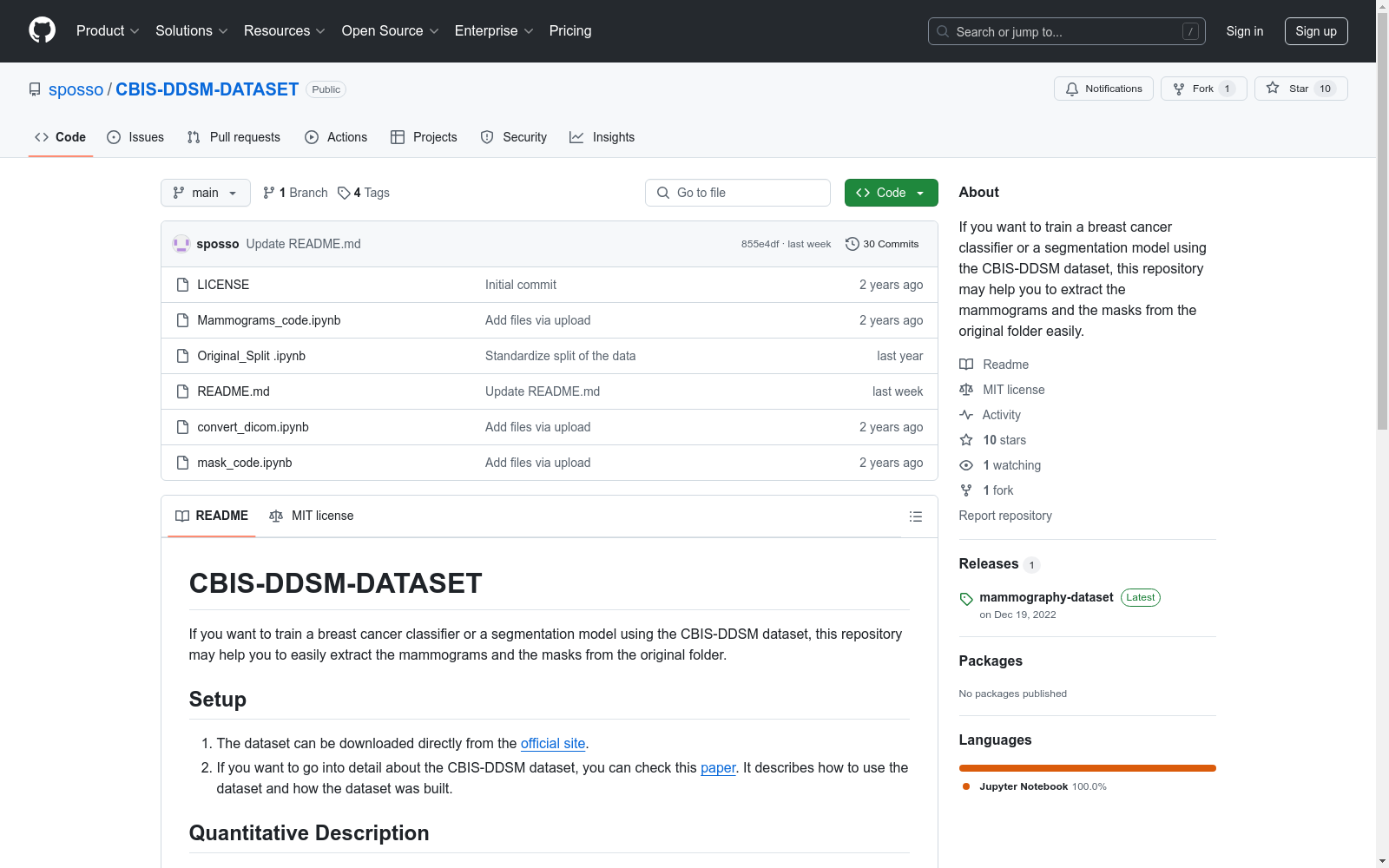Viewport: 1389px width, 868px height.
Task: Open the paper link in Setup
Action: (718, 767)
